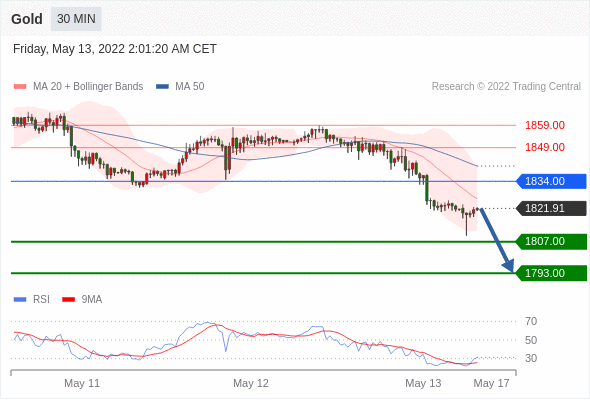Click the May 12 date axis label
Screen dimensions: 590x400
(x=251, y=383)
